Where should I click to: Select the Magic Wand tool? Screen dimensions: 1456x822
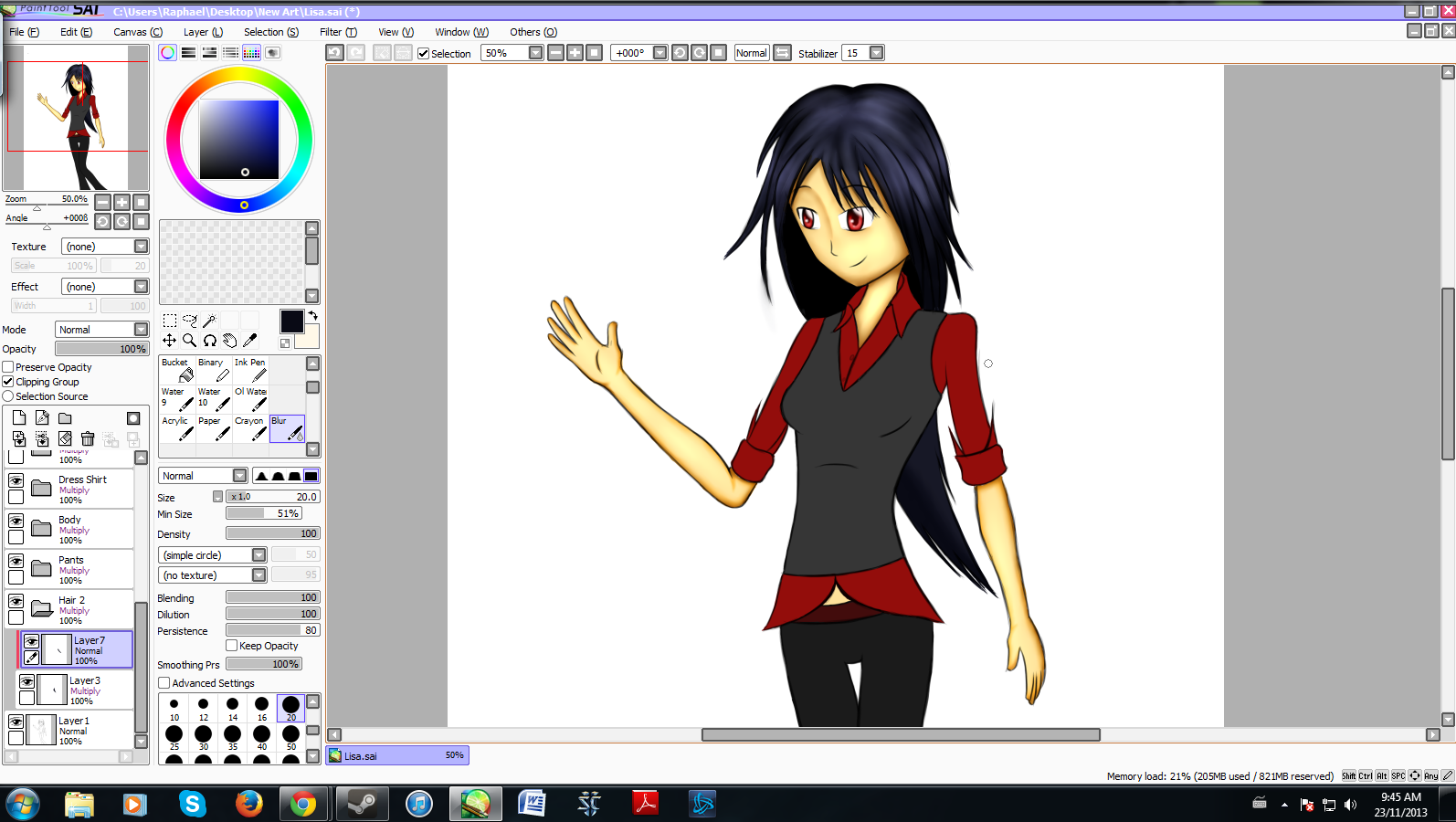(x=209, y=321)
